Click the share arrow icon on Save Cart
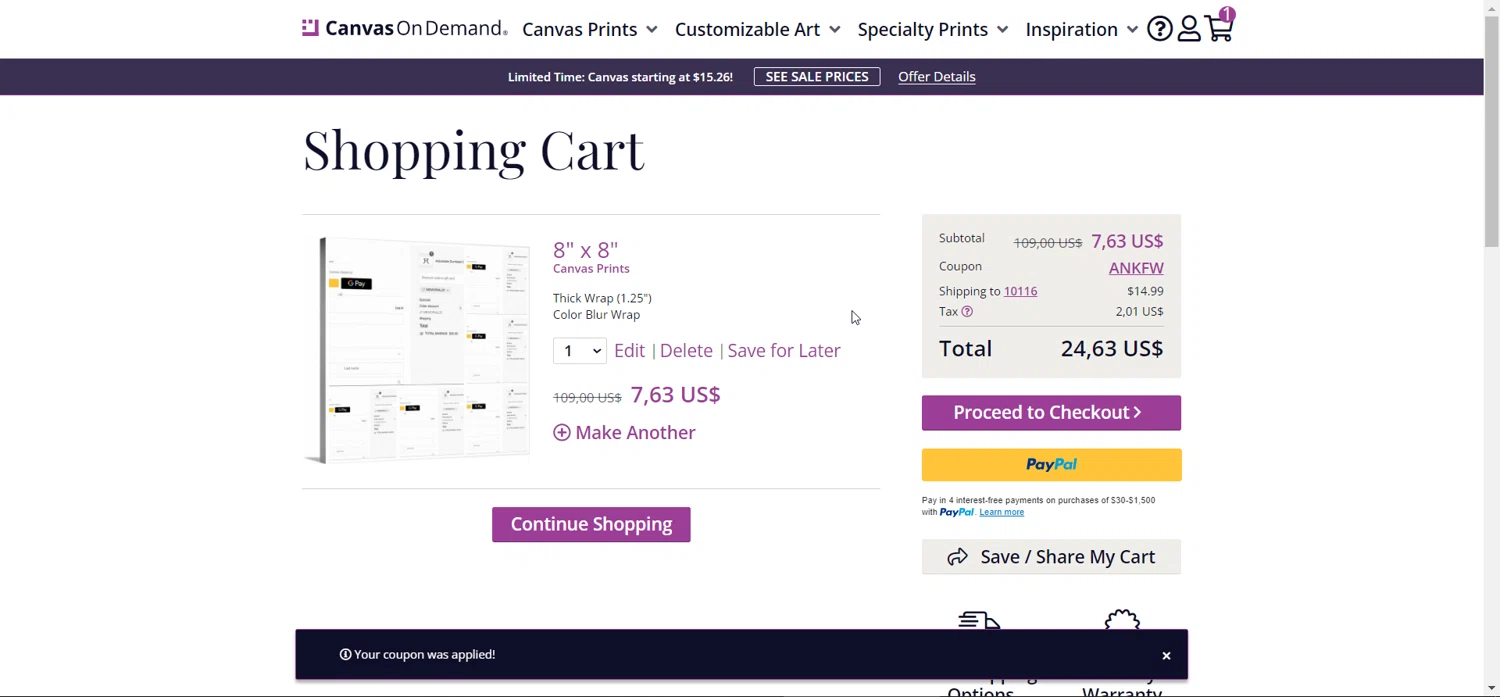 tap(957, 557)
